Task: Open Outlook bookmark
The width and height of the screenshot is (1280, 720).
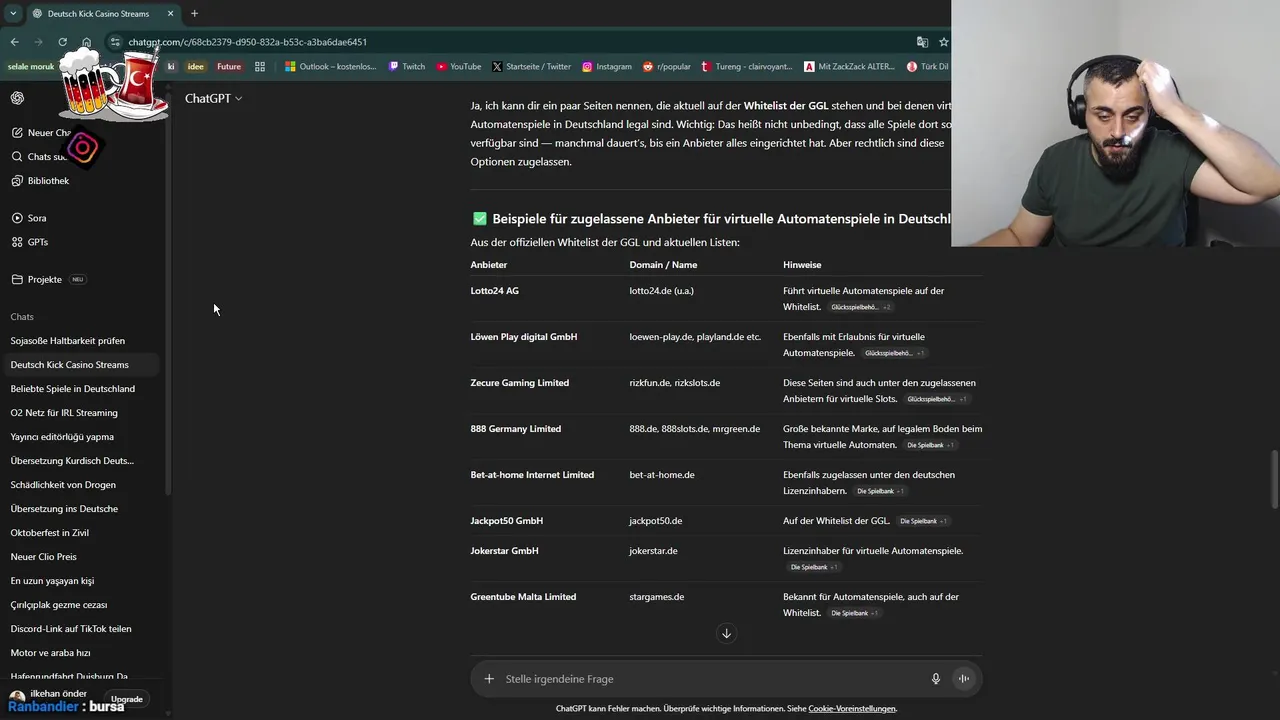Action: pos(331,67)
